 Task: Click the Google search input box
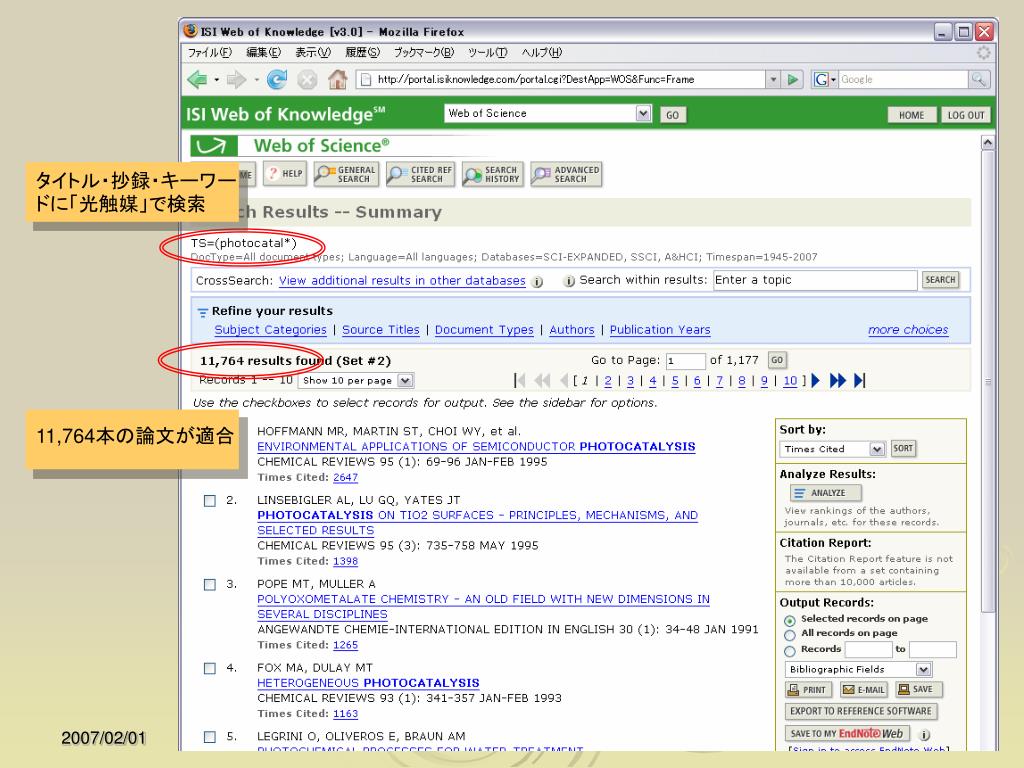903,80
